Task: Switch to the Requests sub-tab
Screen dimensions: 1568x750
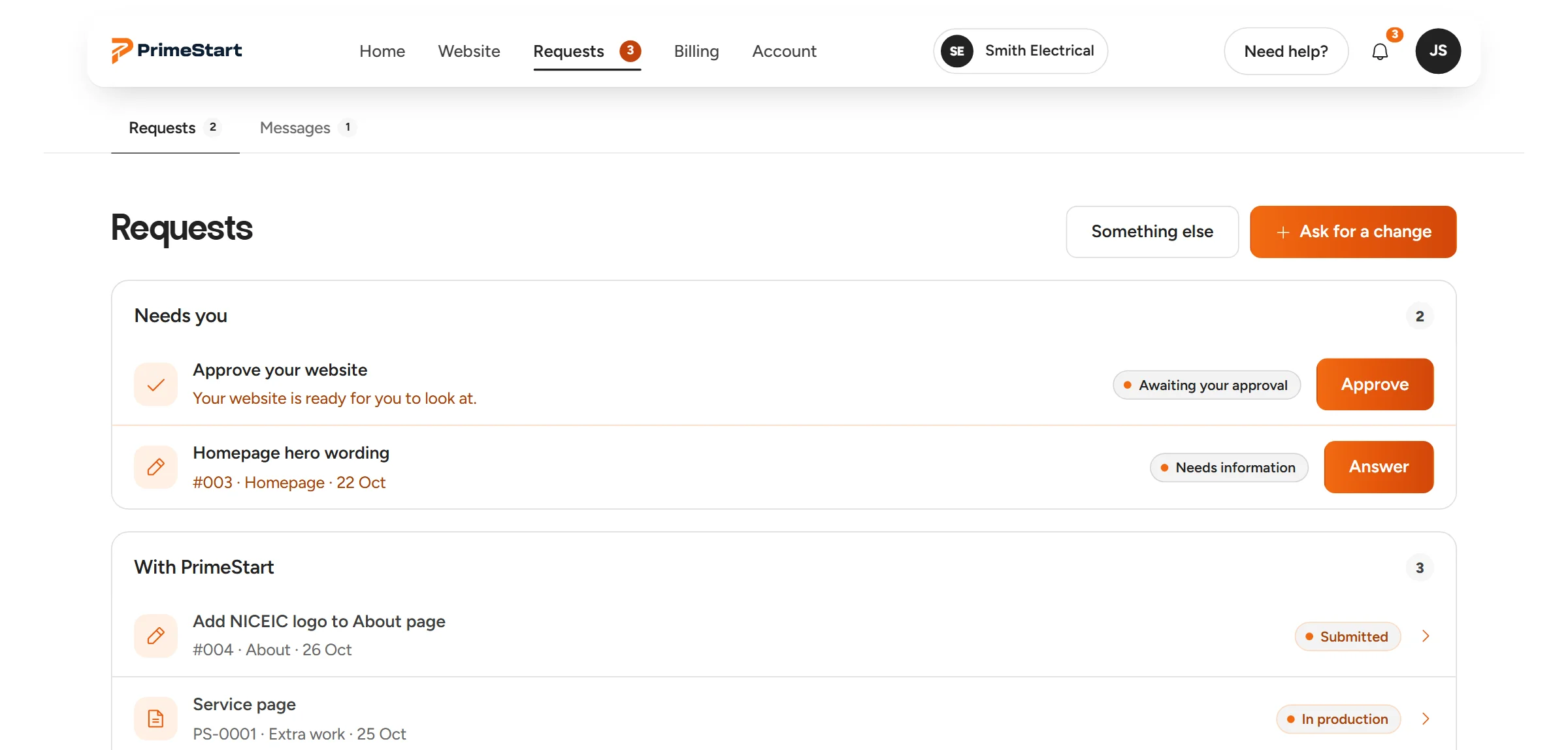Action: point(175,127)
